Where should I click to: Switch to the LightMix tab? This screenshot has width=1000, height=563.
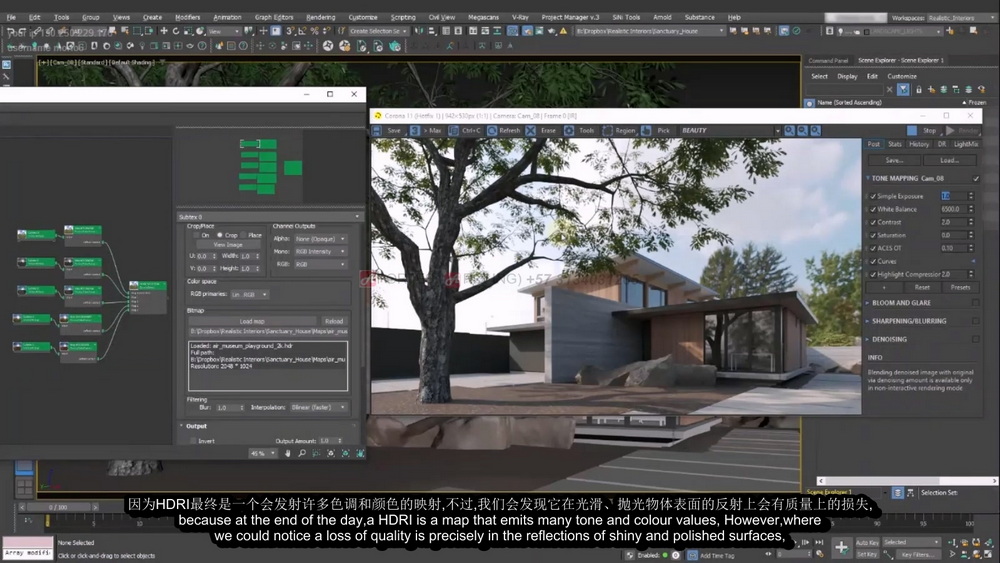pyautogui.click(x=966, y=144)
